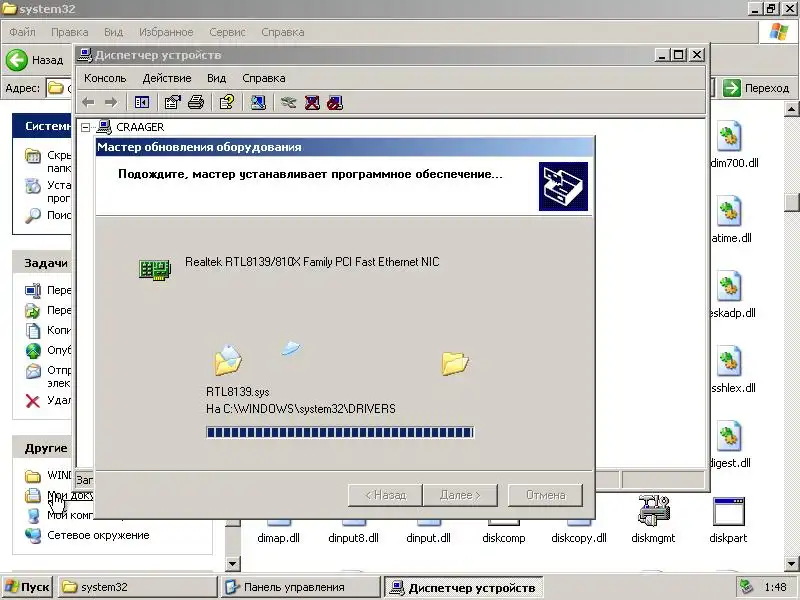The width and height of the screenshot is (800, 600).
Task: Select the diskcomp file label
Action: [504, 538]
